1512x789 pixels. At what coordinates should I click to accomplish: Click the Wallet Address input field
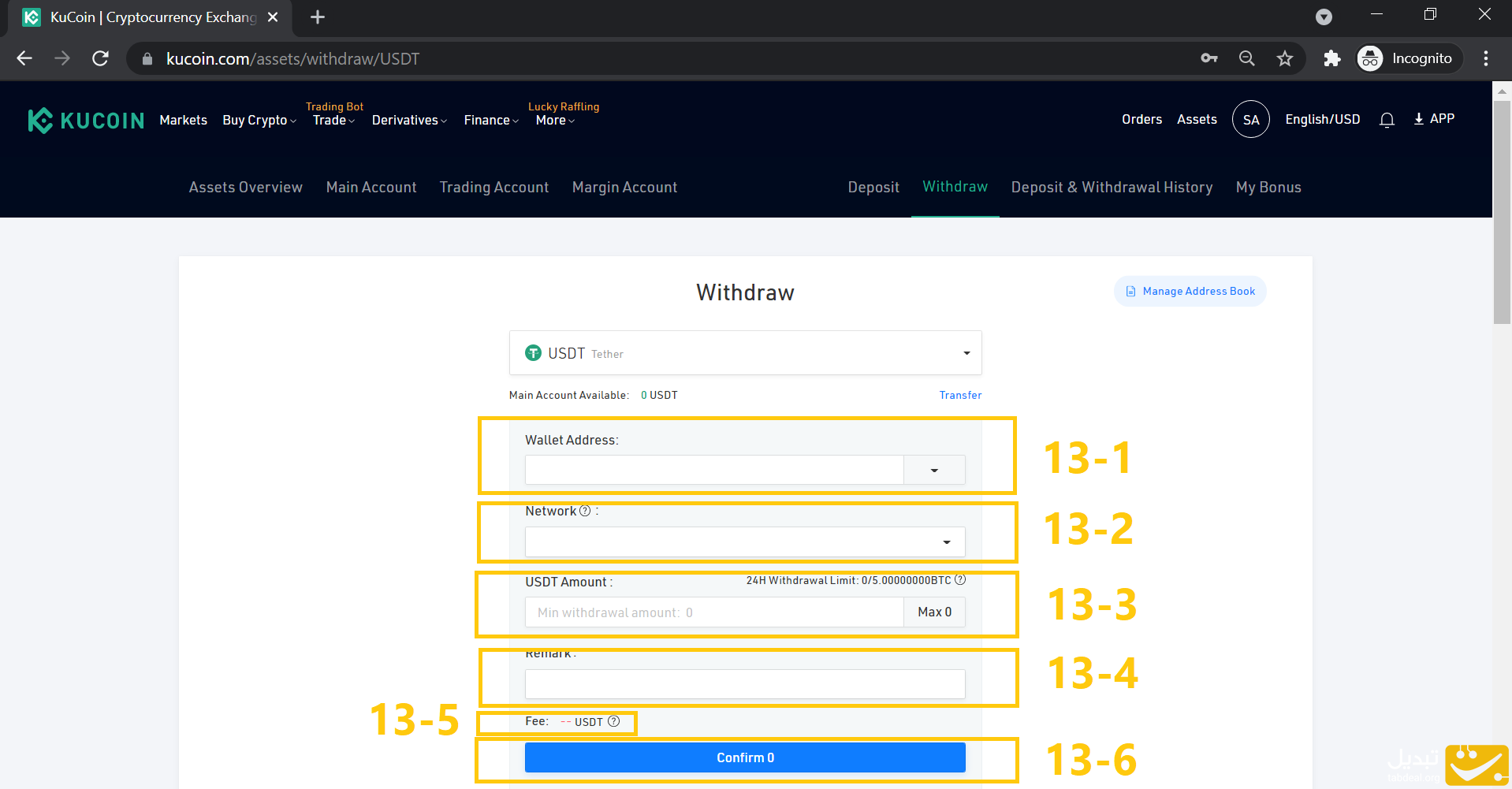[x=714, y=470]
